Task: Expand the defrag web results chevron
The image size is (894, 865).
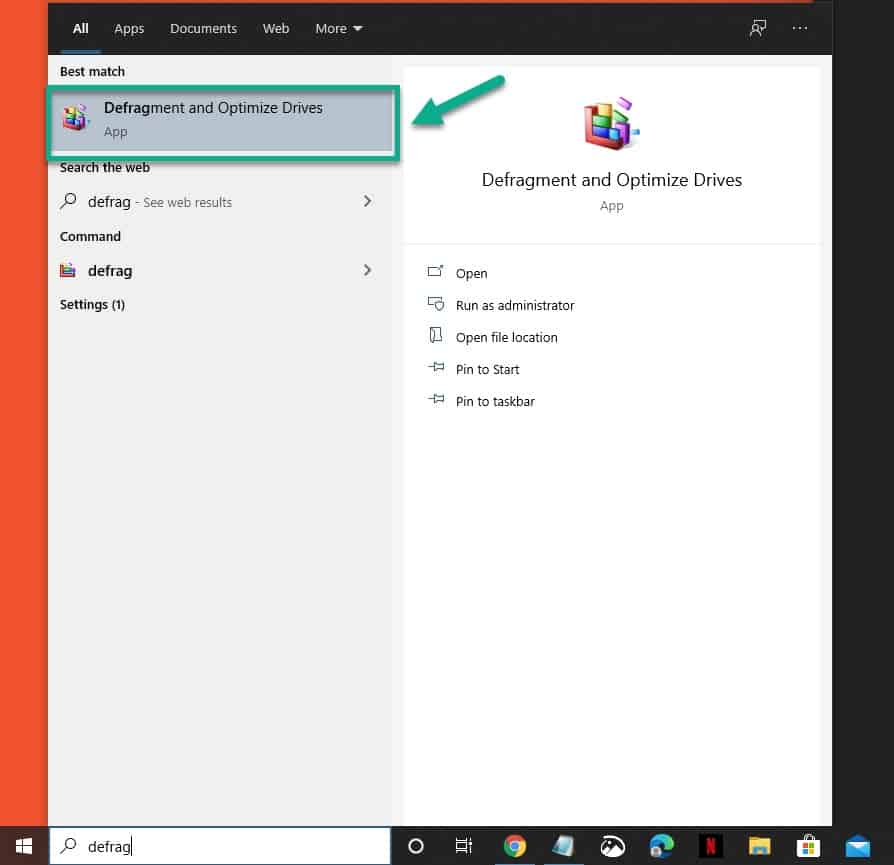Action: pos(367,201)
